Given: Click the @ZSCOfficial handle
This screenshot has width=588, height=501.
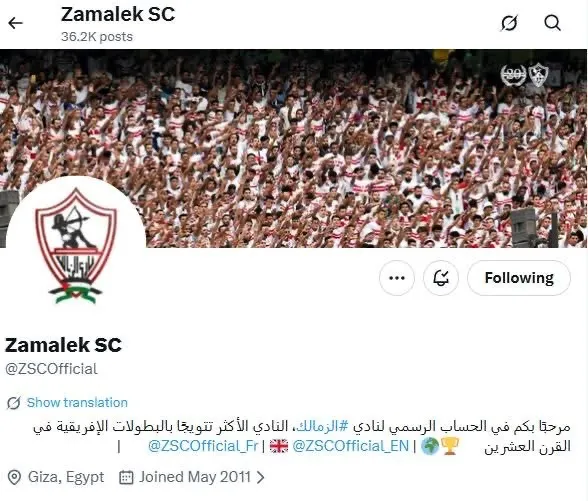Looking at the screenshot, I should 51,369.
